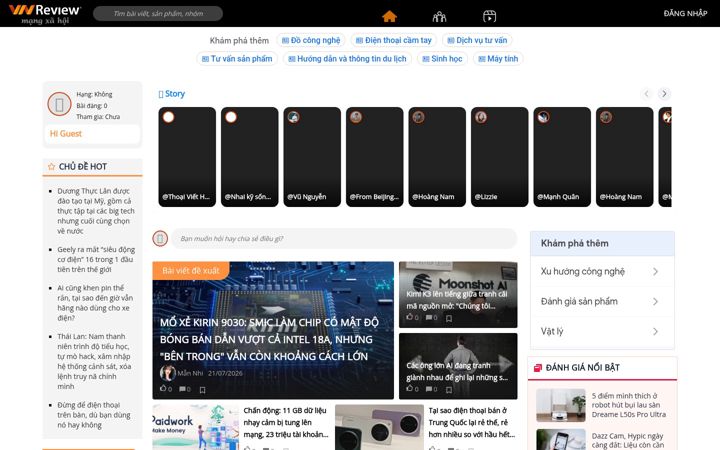Expand Đánh giá sản phẩm chevron
This screenshot has height=450, width=720.
tap(655, 302)
